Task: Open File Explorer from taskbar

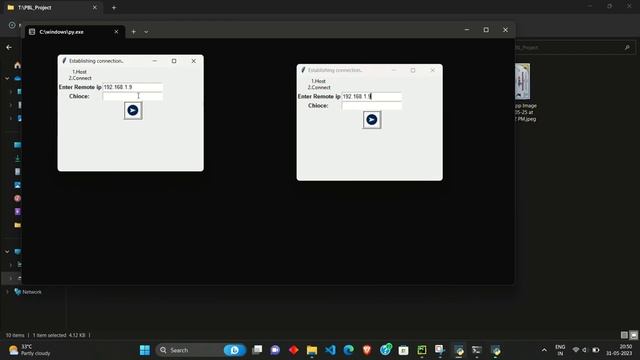Action: click(x=312, y=350)
